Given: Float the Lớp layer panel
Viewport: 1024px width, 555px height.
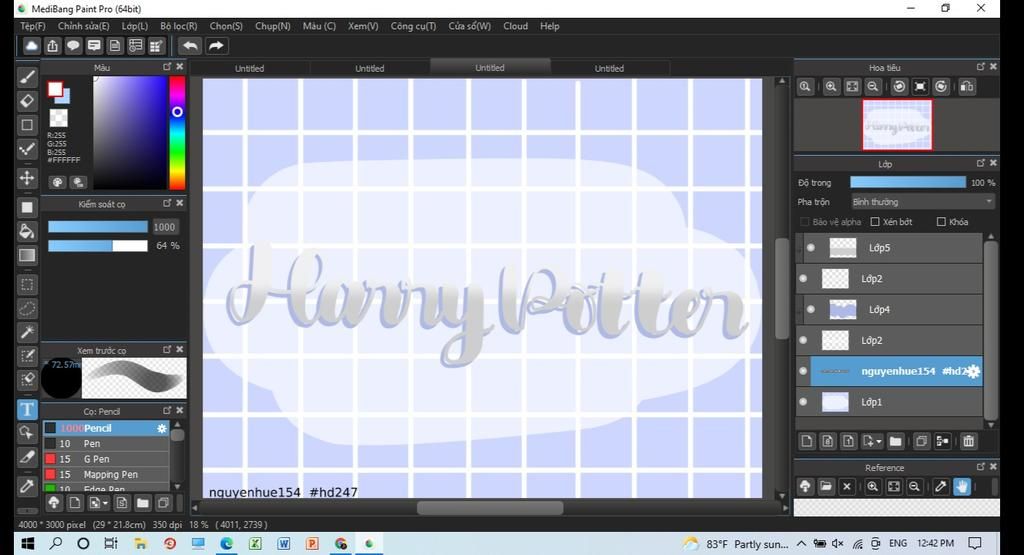Looking at the screenshot, I should (980, 163).
